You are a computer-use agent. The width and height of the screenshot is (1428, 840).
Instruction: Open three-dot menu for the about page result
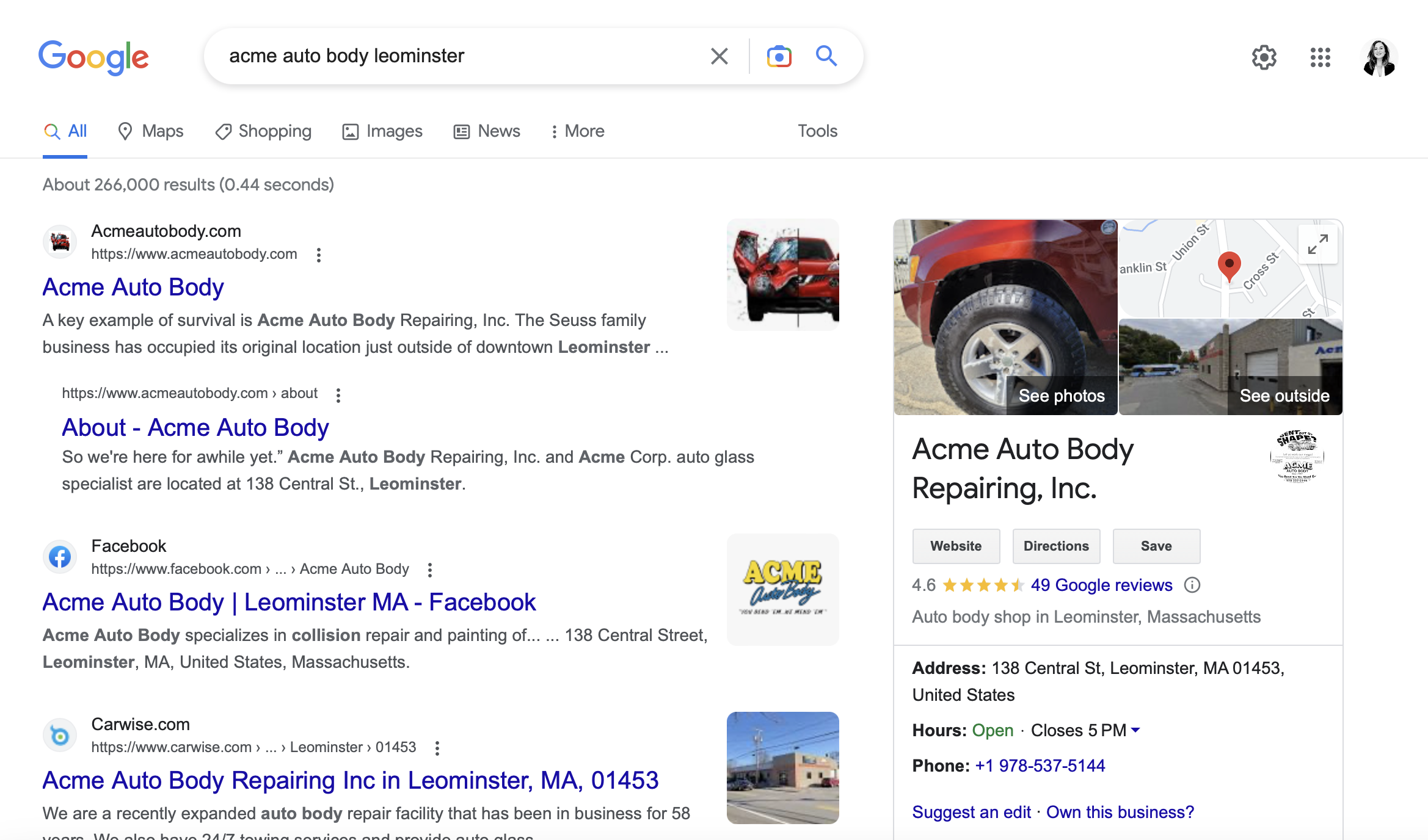[x=338, y=395]
